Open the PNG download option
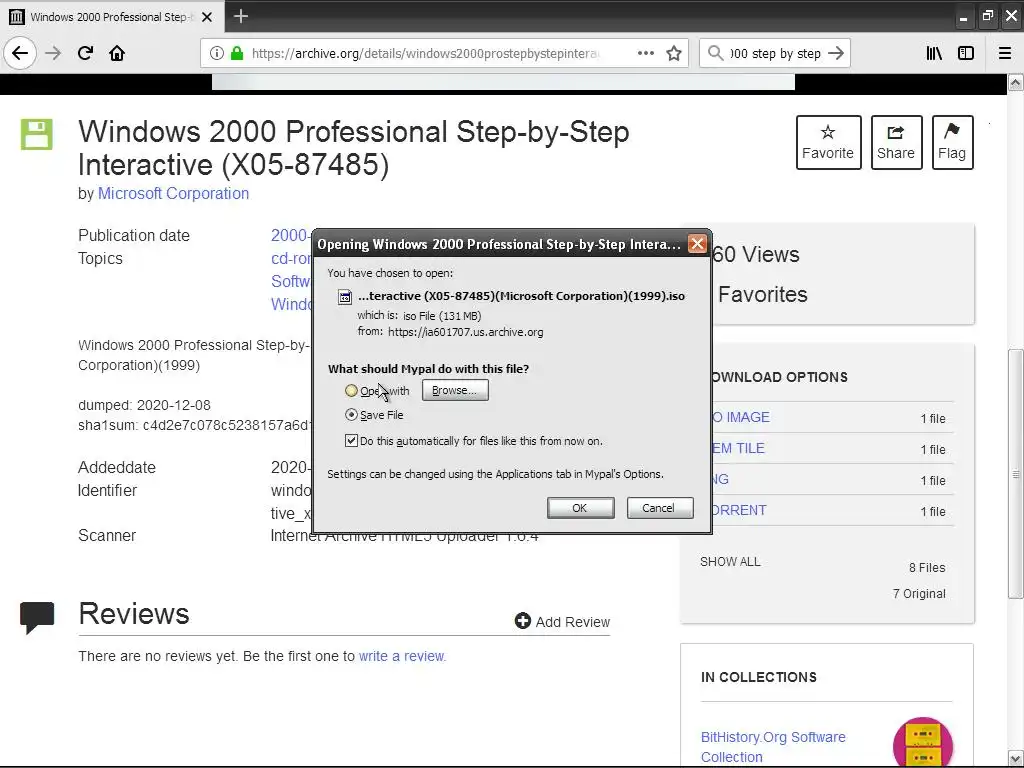Viewport: 1024px width, 768px height. click(720, 479)
